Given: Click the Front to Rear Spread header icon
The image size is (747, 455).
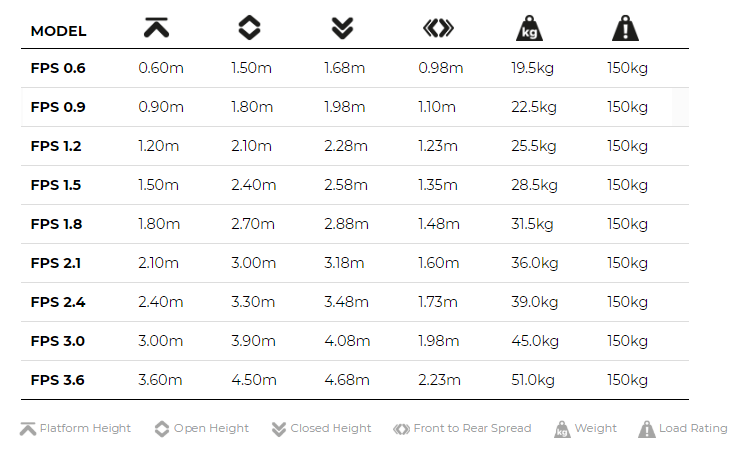Looking at the screenshot, I should [438, 28].
